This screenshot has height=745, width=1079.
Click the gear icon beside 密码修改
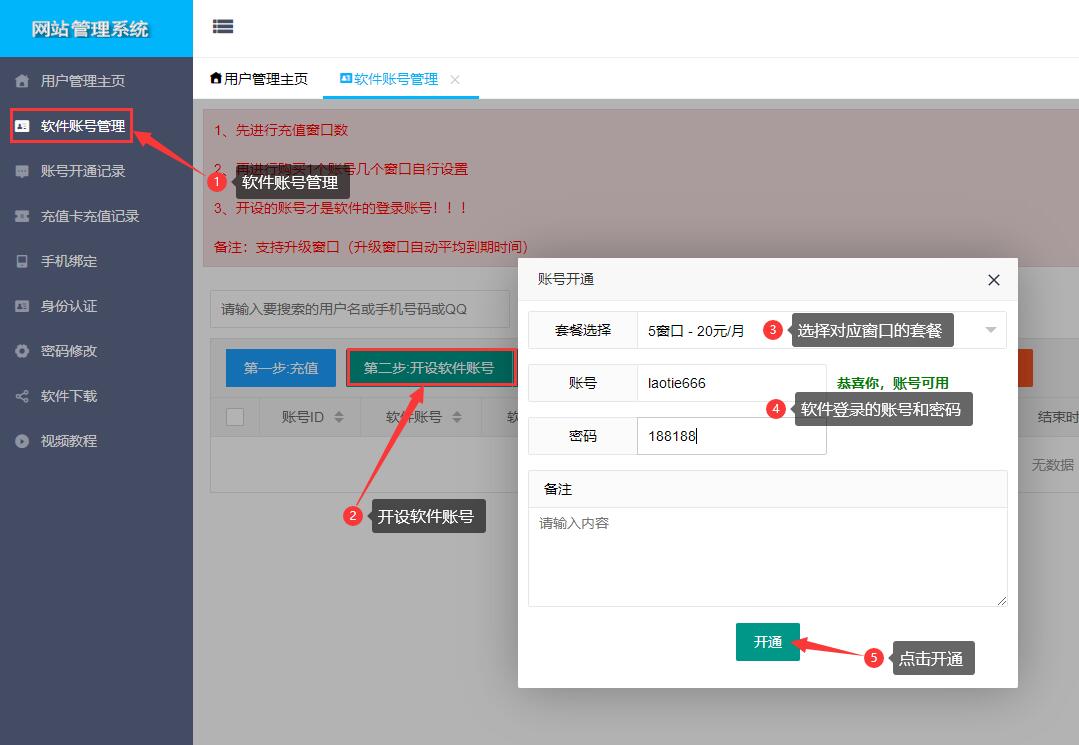pyautogui.click(x=22, y=351)
